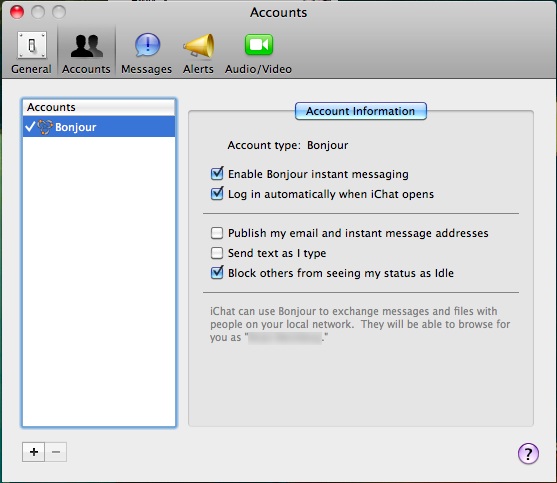This screenshot has height=483, width=557.
Task: Click the Accounts window title text
Action: [x=278, y=12]
